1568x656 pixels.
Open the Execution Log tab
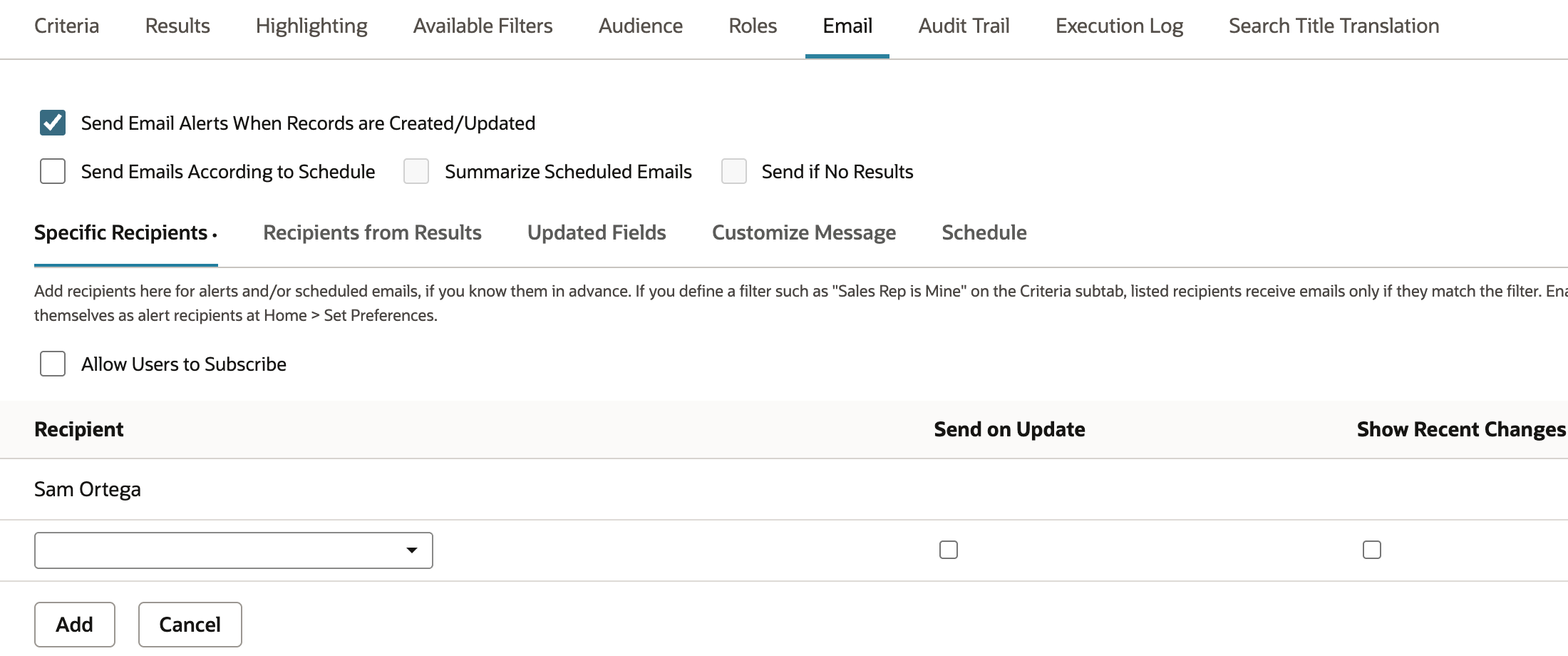click(1119, 26)
